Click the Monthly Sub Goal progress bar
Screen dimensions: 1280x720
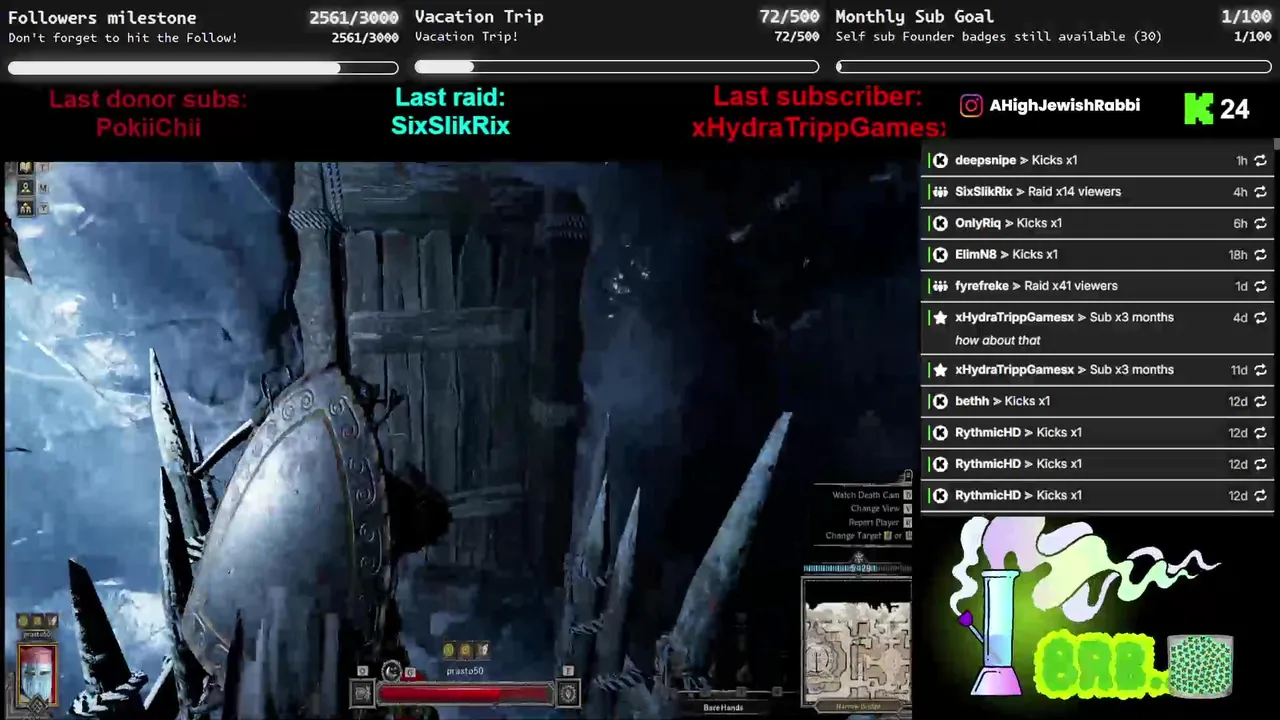(1054, 67)
